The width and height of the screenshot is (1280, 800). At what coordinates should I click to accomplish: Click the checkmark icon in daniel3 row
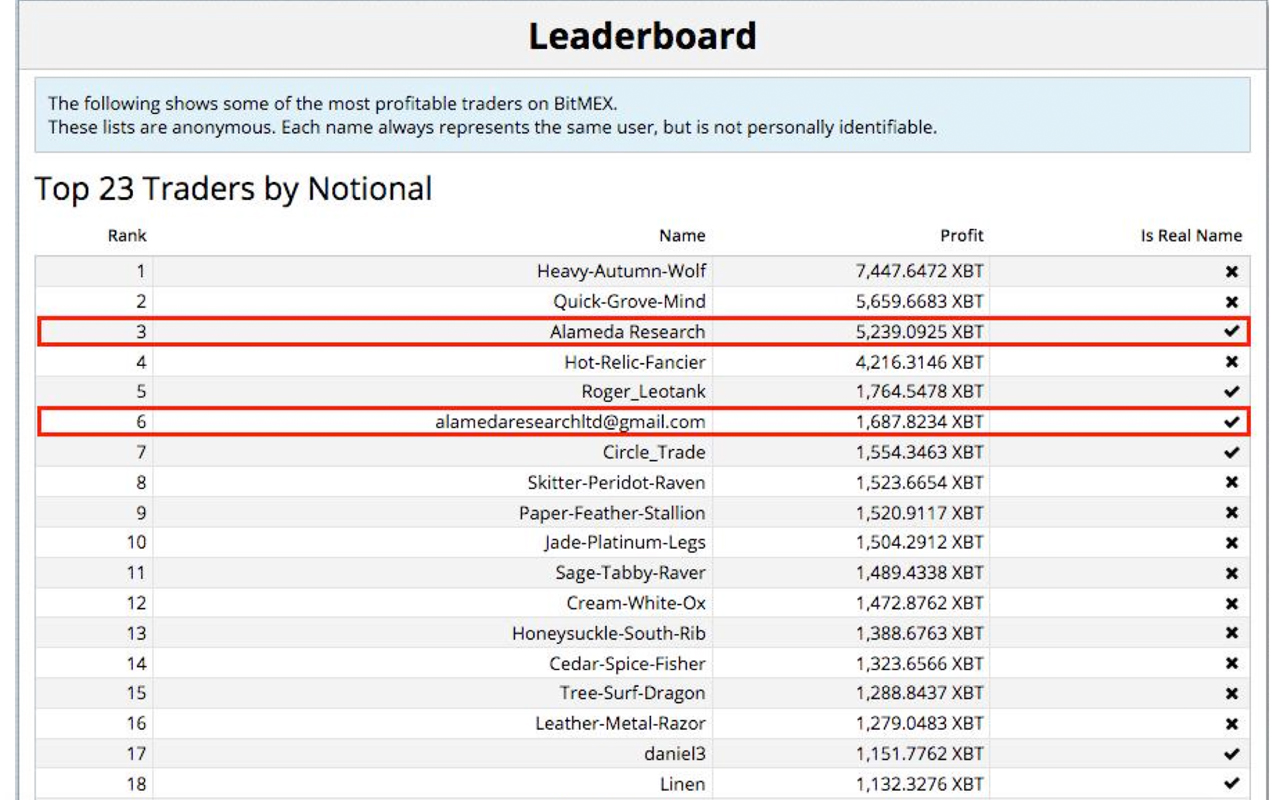click(x=1232, y=754)
